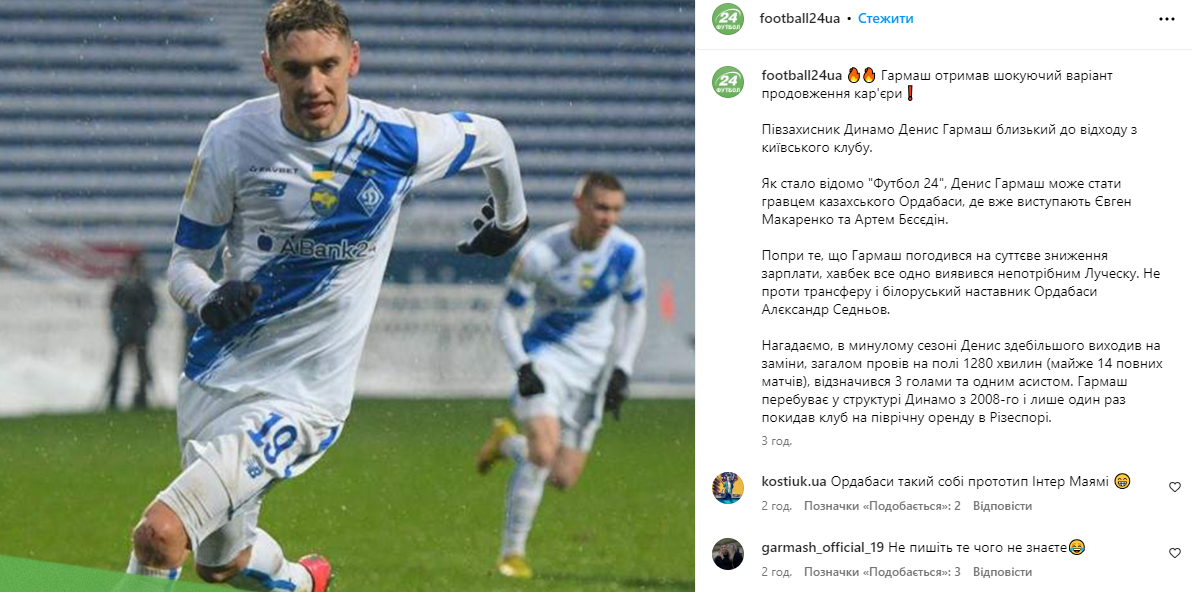Open the garmash_official_19 comment timestamp
The width and height of the screenshot is (1192, 592).
point(777,572)
